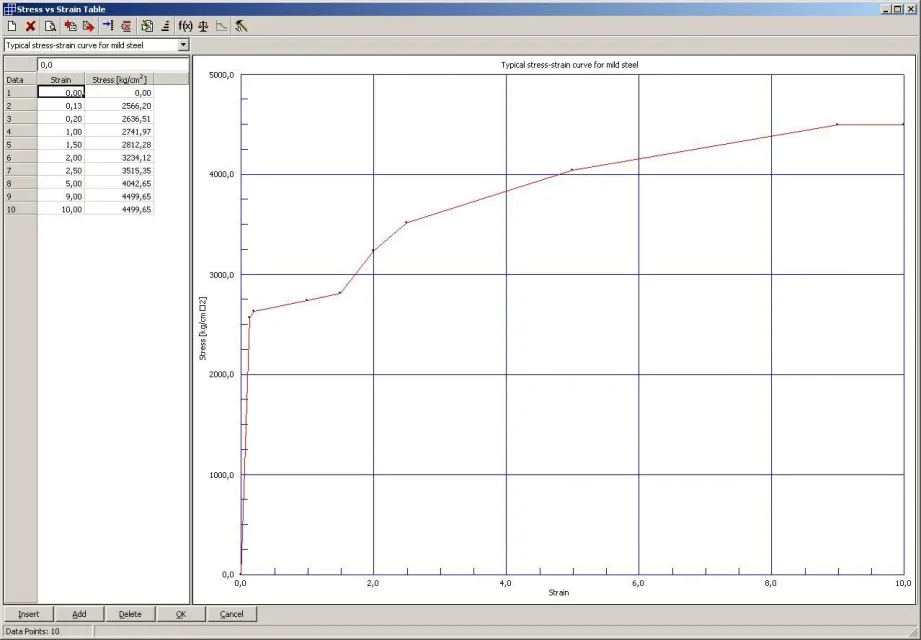921x640 pixels.
Task: Select stress cell 2741,97
Action: coord(119,132)
